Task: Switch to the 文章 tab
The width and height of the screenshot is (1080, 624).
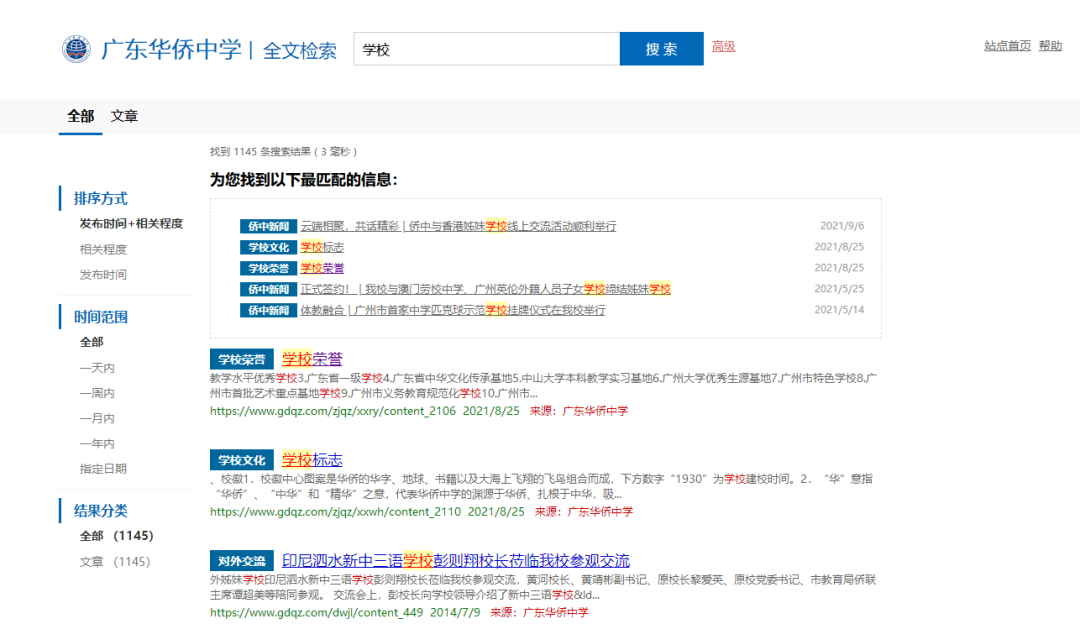Action: (124, 116)
